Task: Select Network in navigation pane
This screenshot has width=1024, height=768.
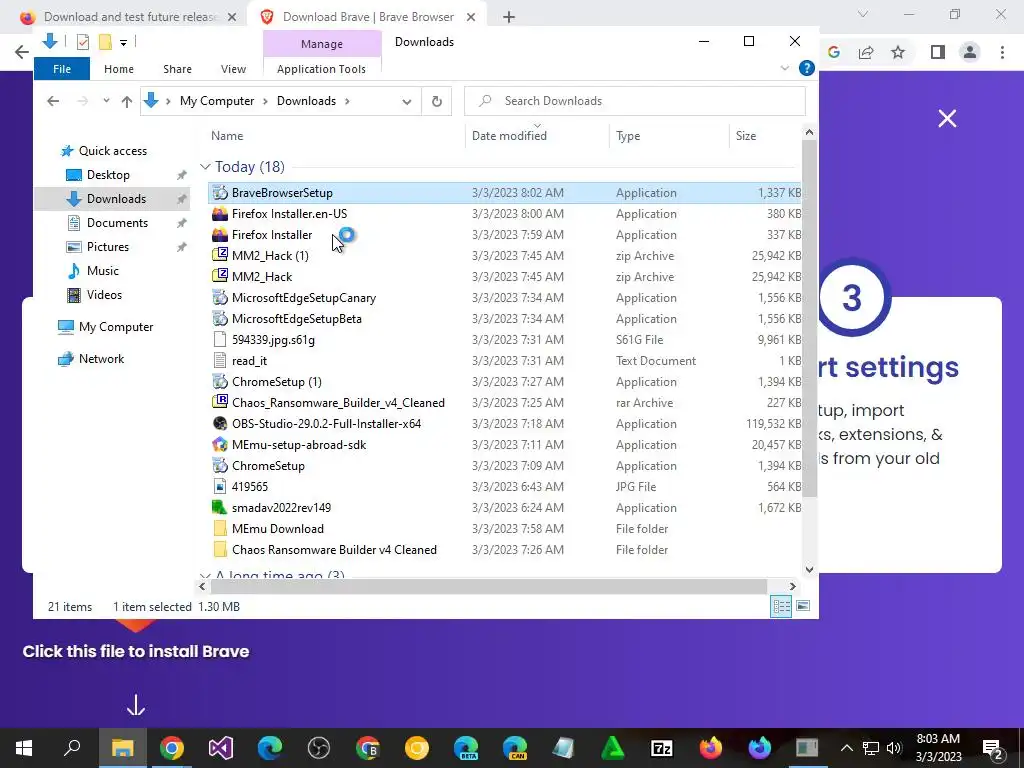Action: [x=101, y=359]
